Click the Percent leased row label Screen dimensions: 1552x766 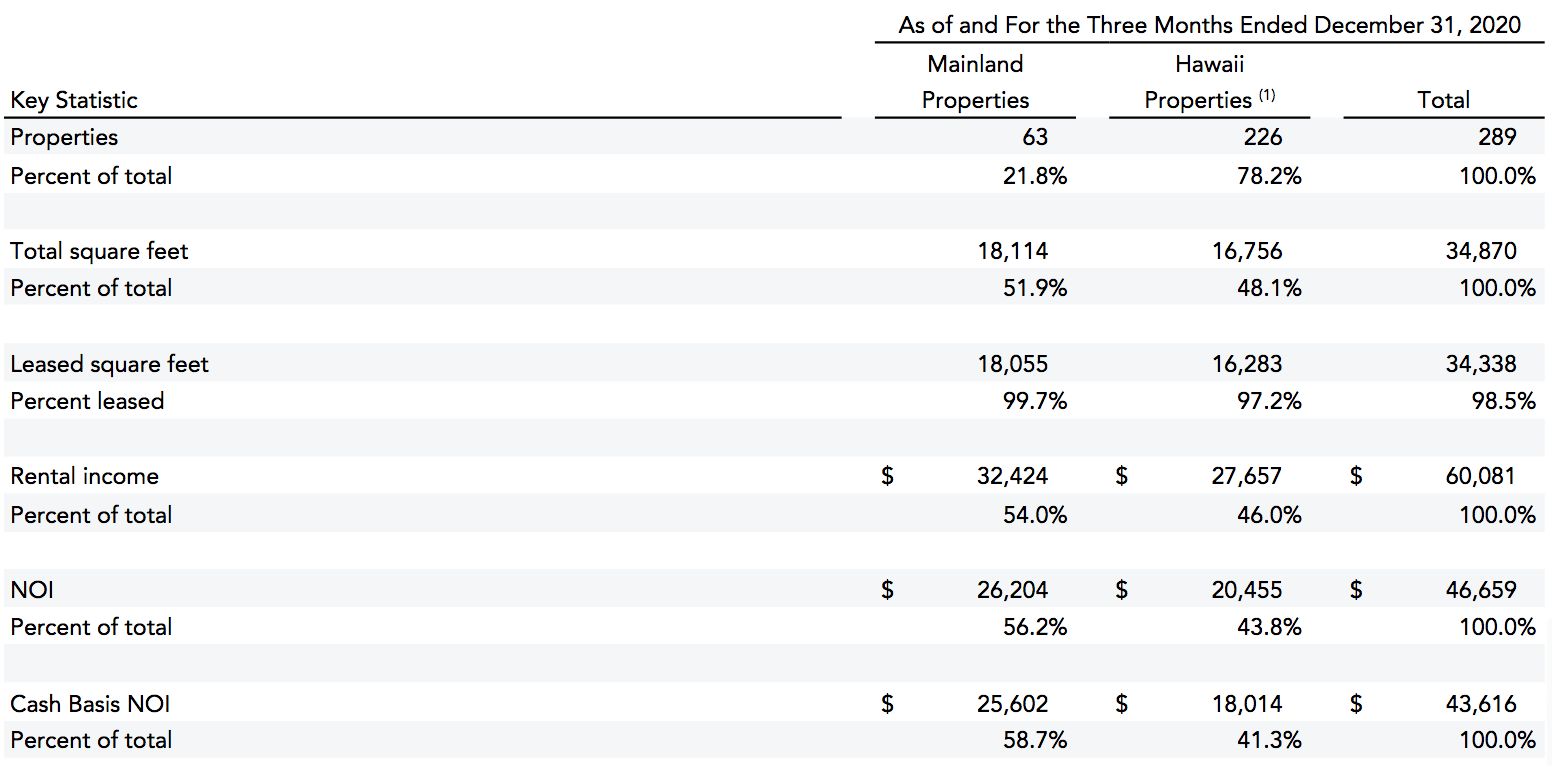pyautogui.click(x=87, y=401)
